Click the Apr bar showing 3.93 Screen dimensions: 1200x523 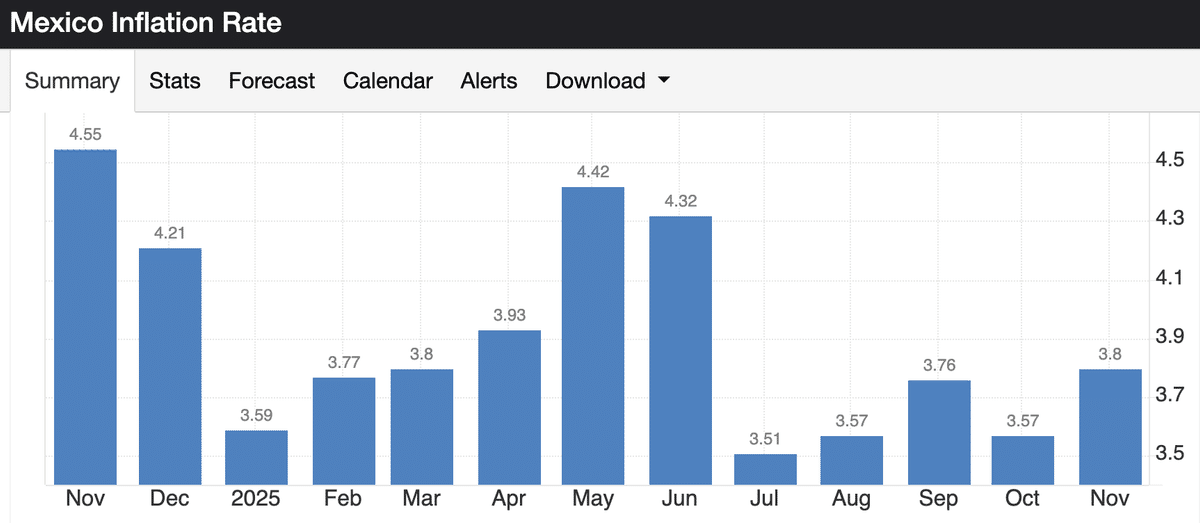[x=509, y=407]
